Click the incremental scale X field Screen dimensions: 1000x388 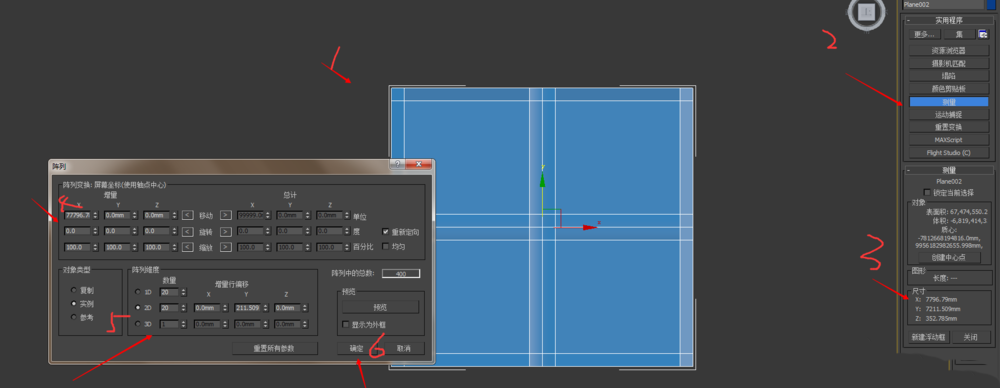[78, 247]
